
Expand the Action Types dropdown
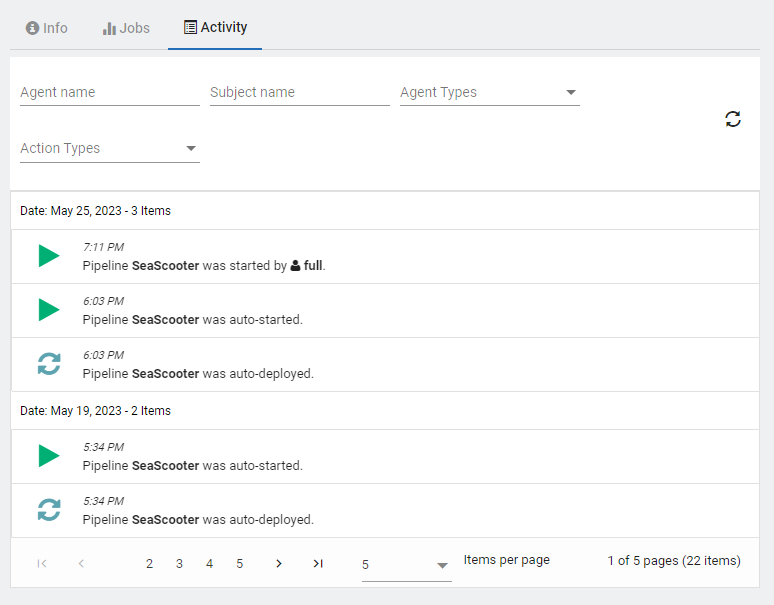click(x=109, y=148)
